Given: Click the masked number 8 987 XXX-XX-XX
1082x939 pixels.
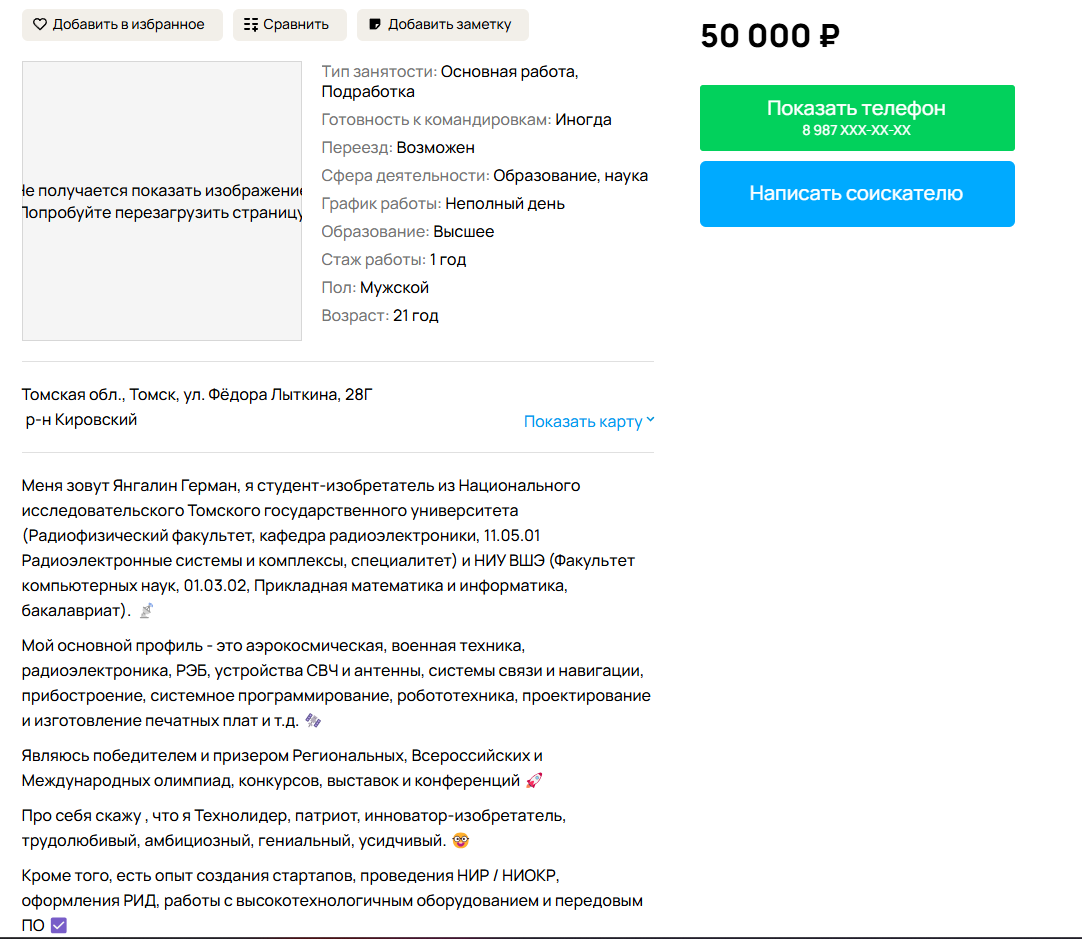Looking at the screenshot, I should click(x=856, y=131).
